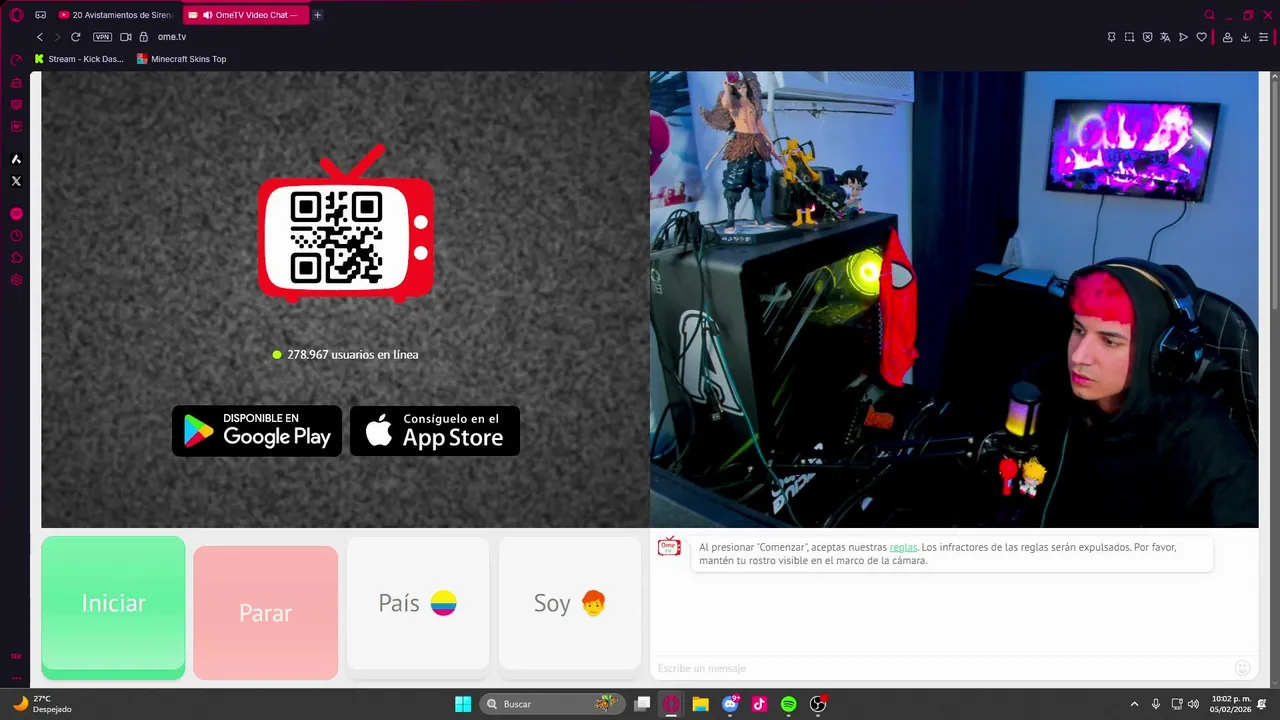Switch to the 20 Avistamientos de Sirenas tab
1280x720 pixels.
click(116, 15)
